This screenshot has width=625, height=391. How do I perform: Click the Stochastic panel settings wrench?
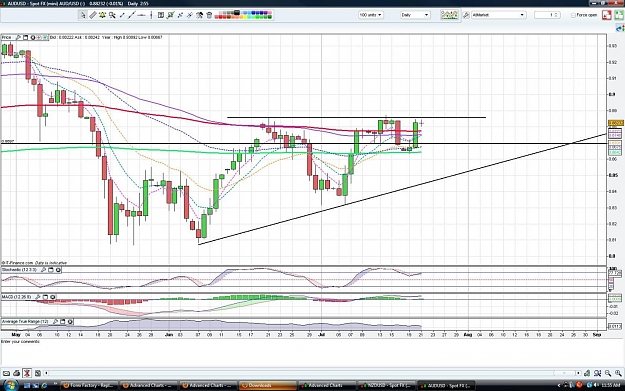coord(43,270)
